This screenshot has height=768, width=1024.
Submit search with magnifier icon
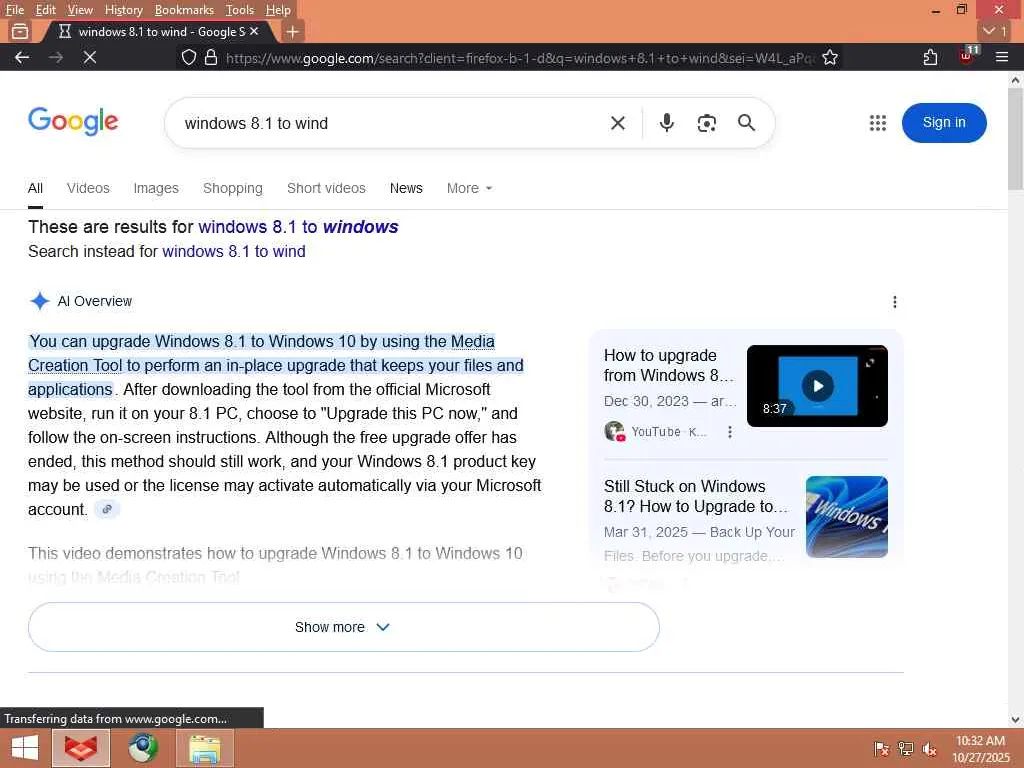(x=746, y=123)
